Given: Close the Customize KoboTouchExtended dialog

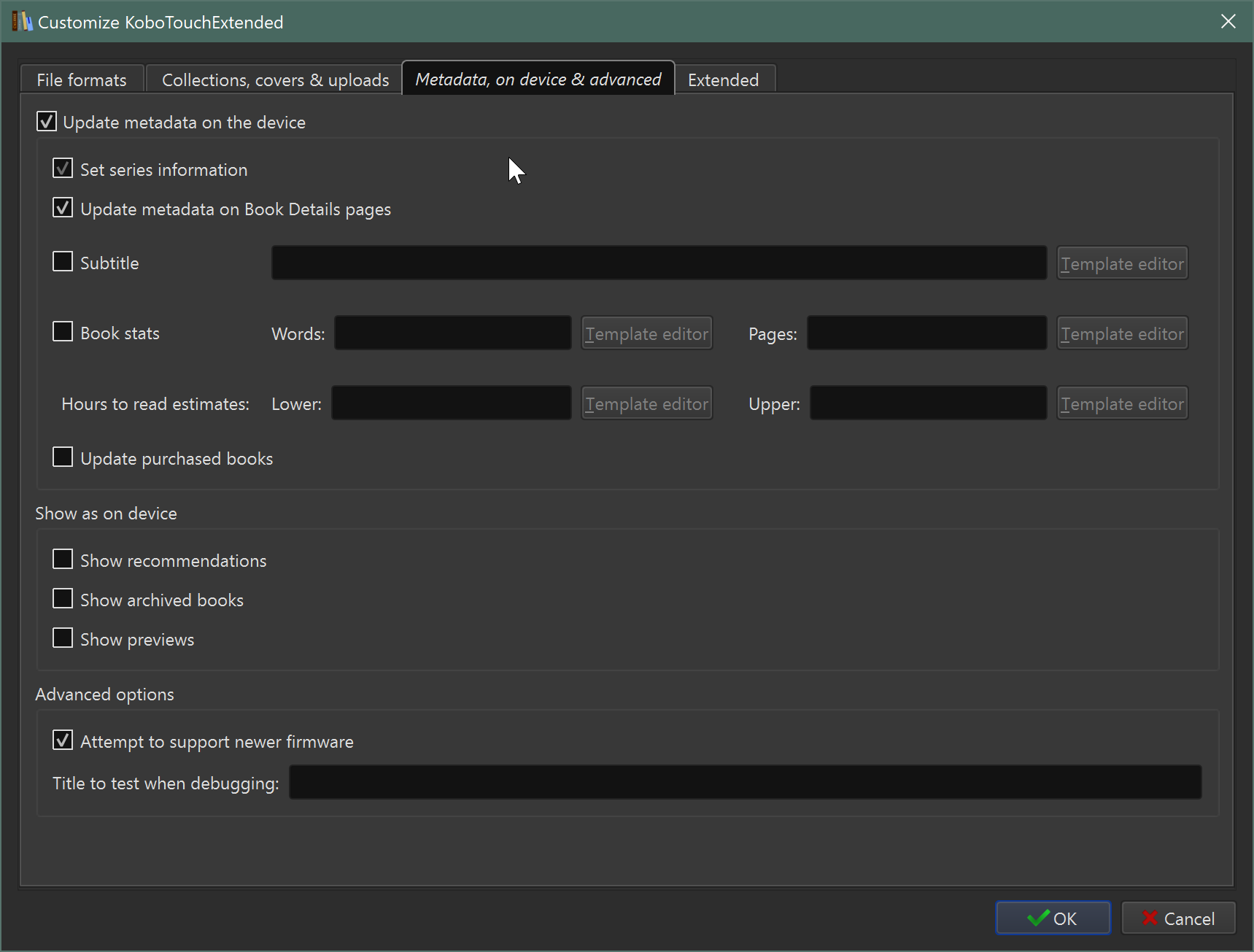Looking at the screenshot, I should [1228, 22].
